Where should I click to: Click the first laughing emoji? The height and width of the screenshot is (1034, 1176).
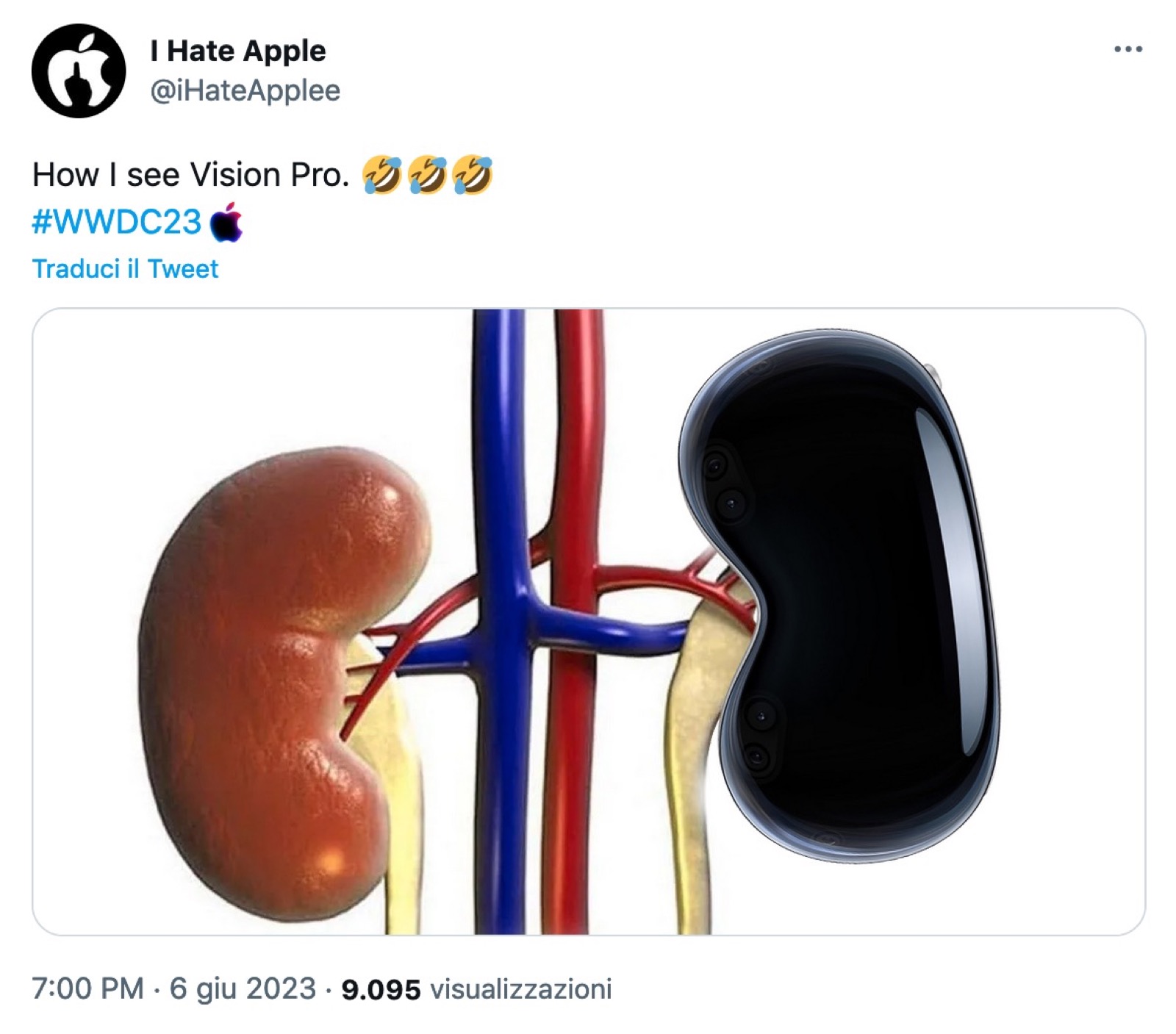(382, 175)
